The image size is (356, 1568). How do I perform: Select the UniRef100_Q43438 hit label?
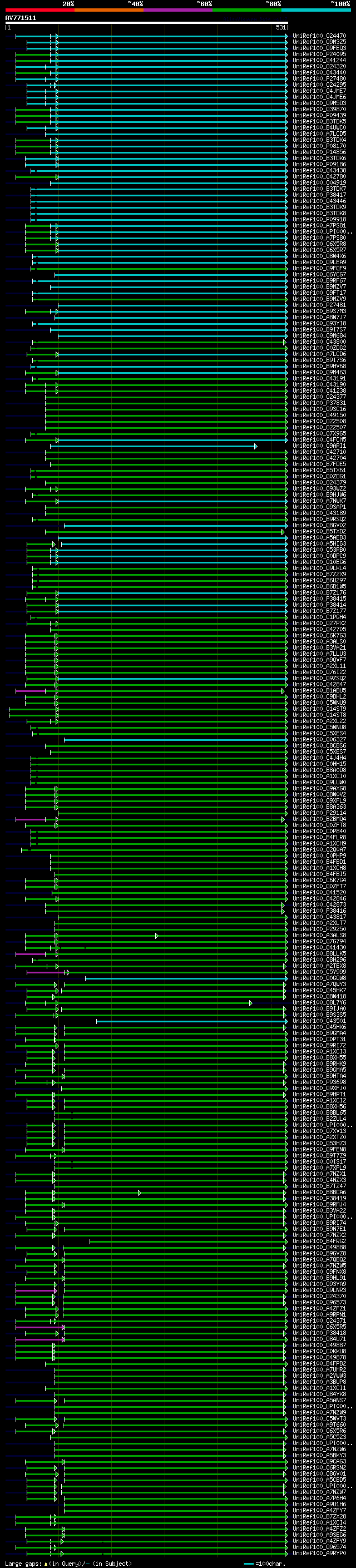pos(319,170)
